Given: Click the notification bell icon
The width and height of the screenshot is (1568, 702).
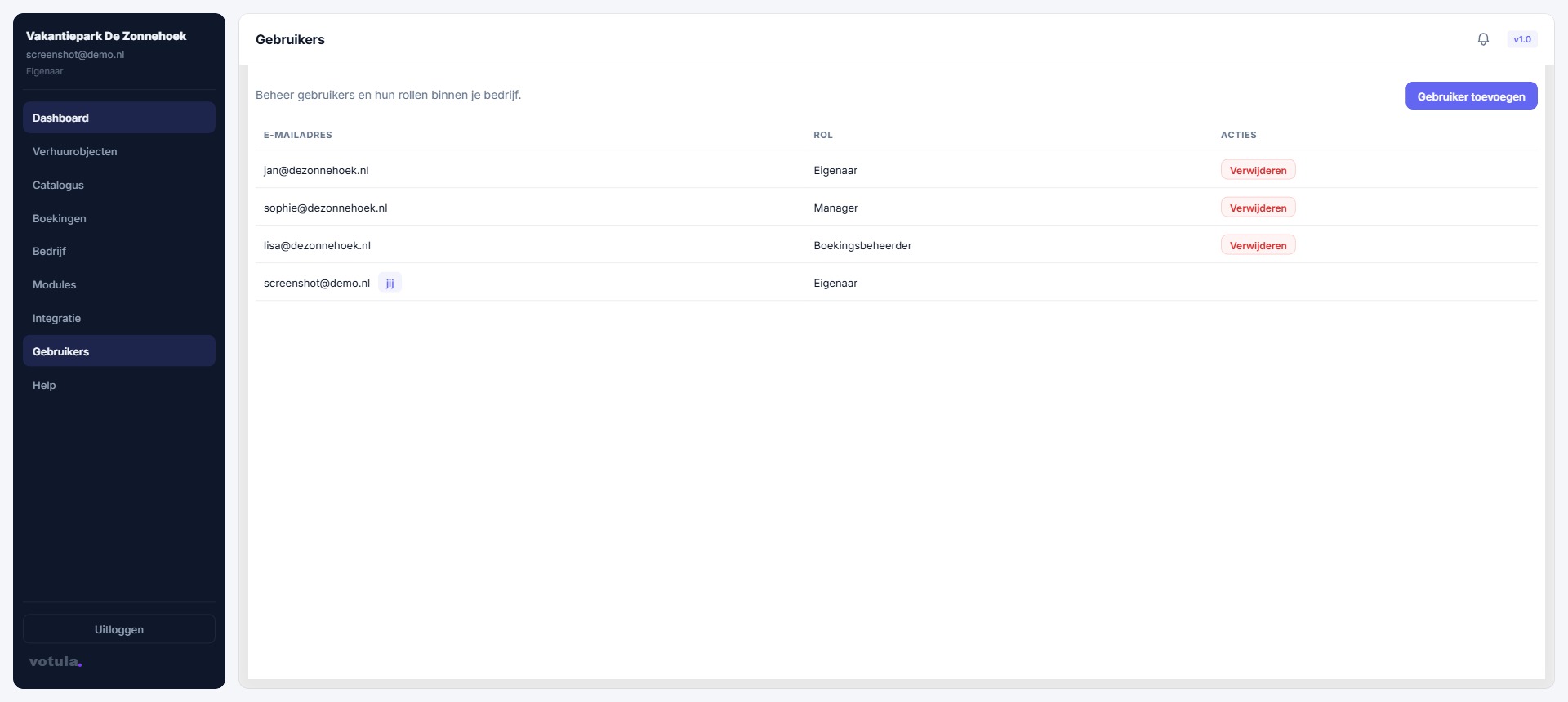Looking at the screenshot, I should tap(1483, 39).
